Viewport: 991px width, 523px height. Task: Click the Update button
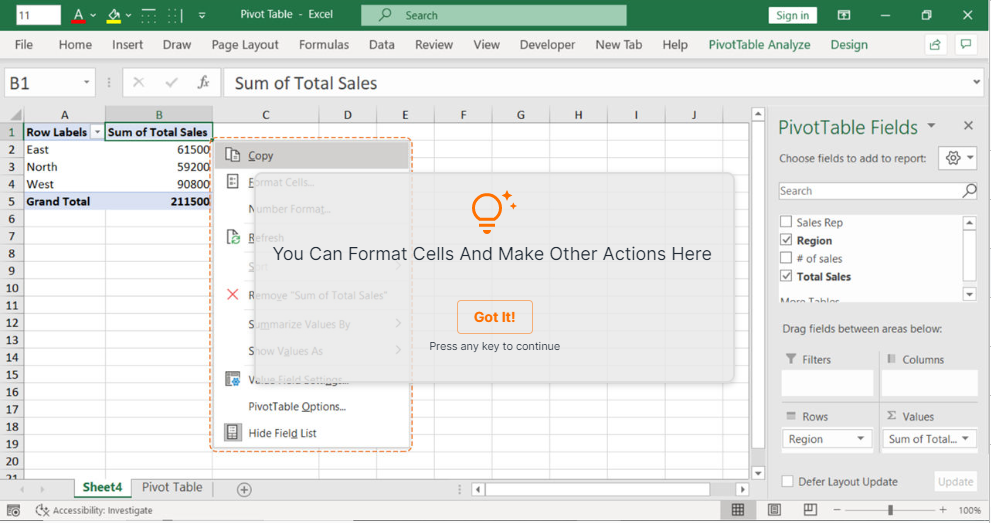955,482
